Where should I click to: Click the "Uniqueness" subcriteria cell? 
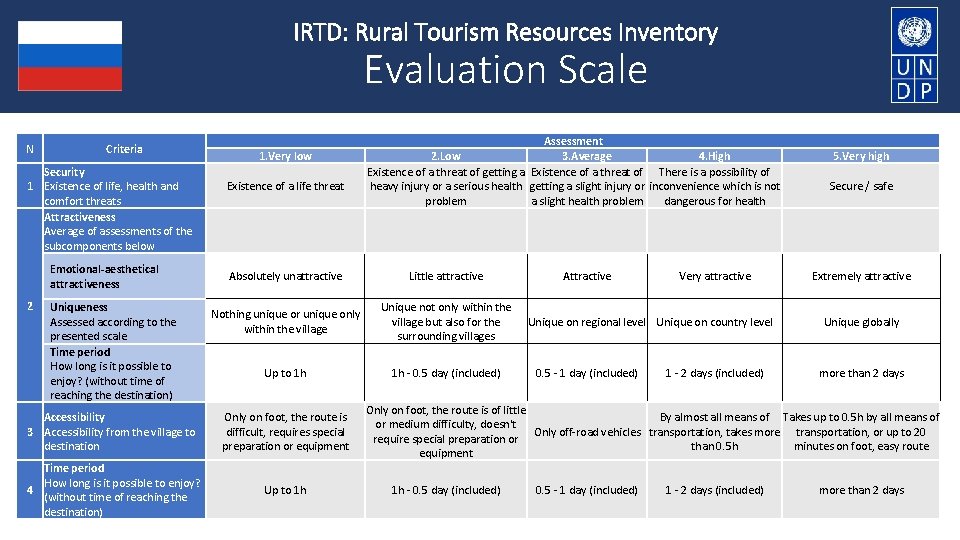pos(124,321)
